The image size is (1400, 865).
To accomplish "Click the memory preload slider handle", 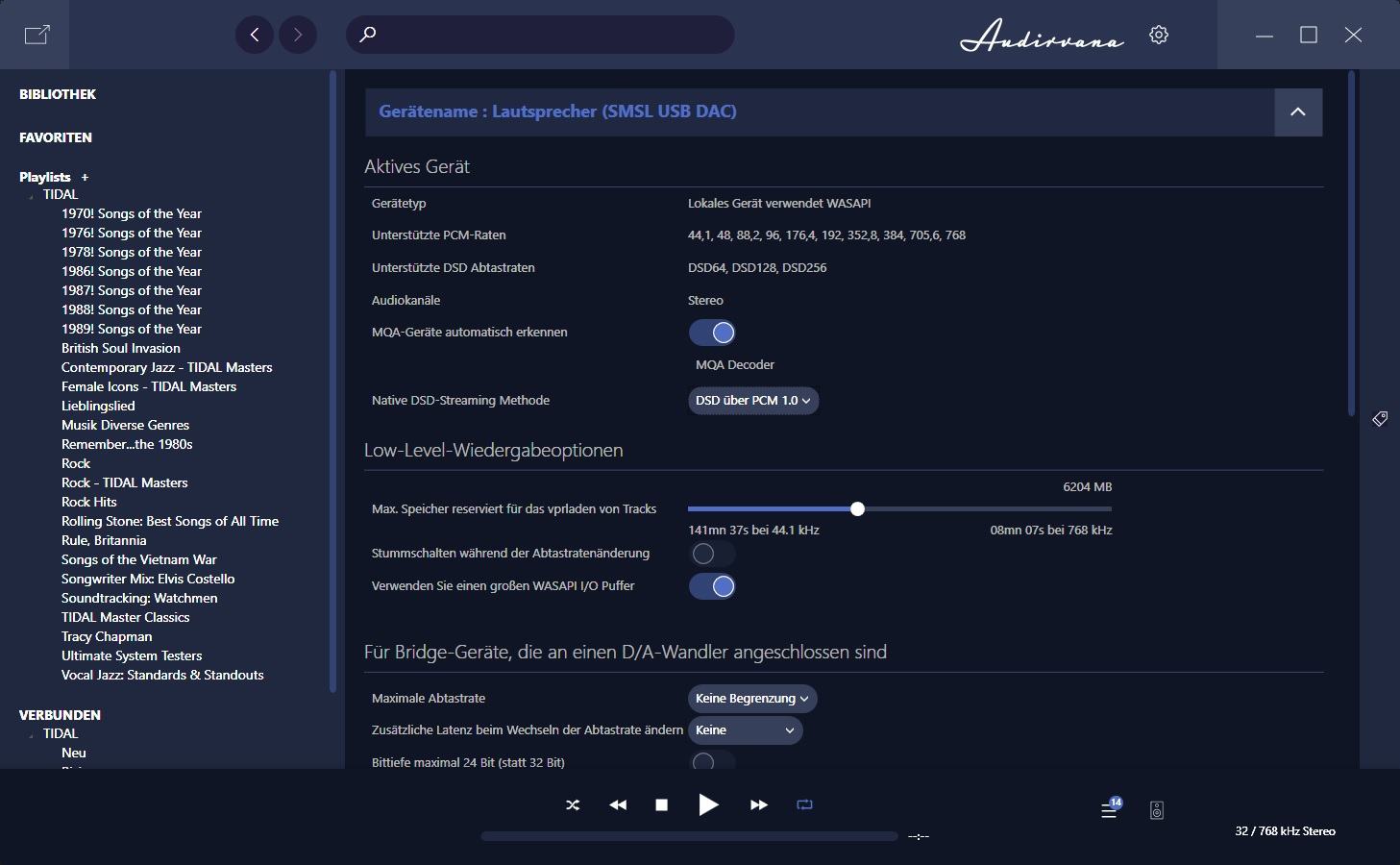I will [x=857, y=508].
